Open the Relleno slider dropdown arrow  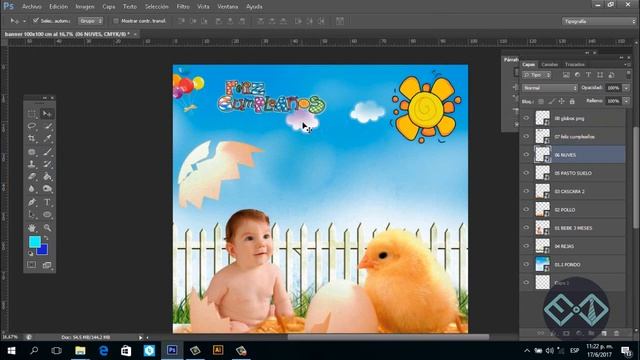[x=626, y=101]
